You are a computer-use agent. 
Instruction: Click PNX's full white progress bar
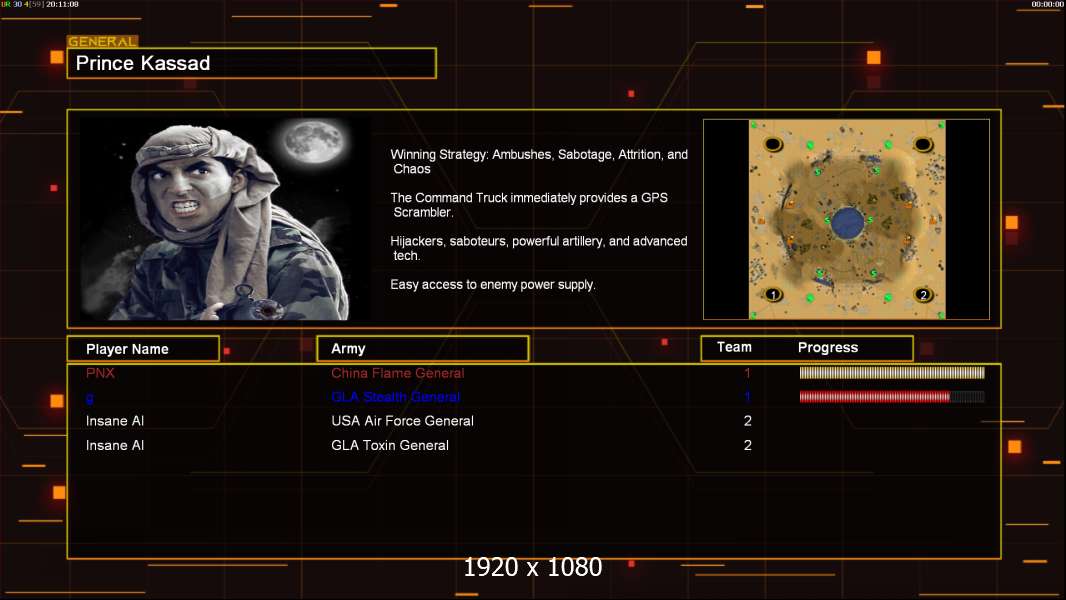892,372
